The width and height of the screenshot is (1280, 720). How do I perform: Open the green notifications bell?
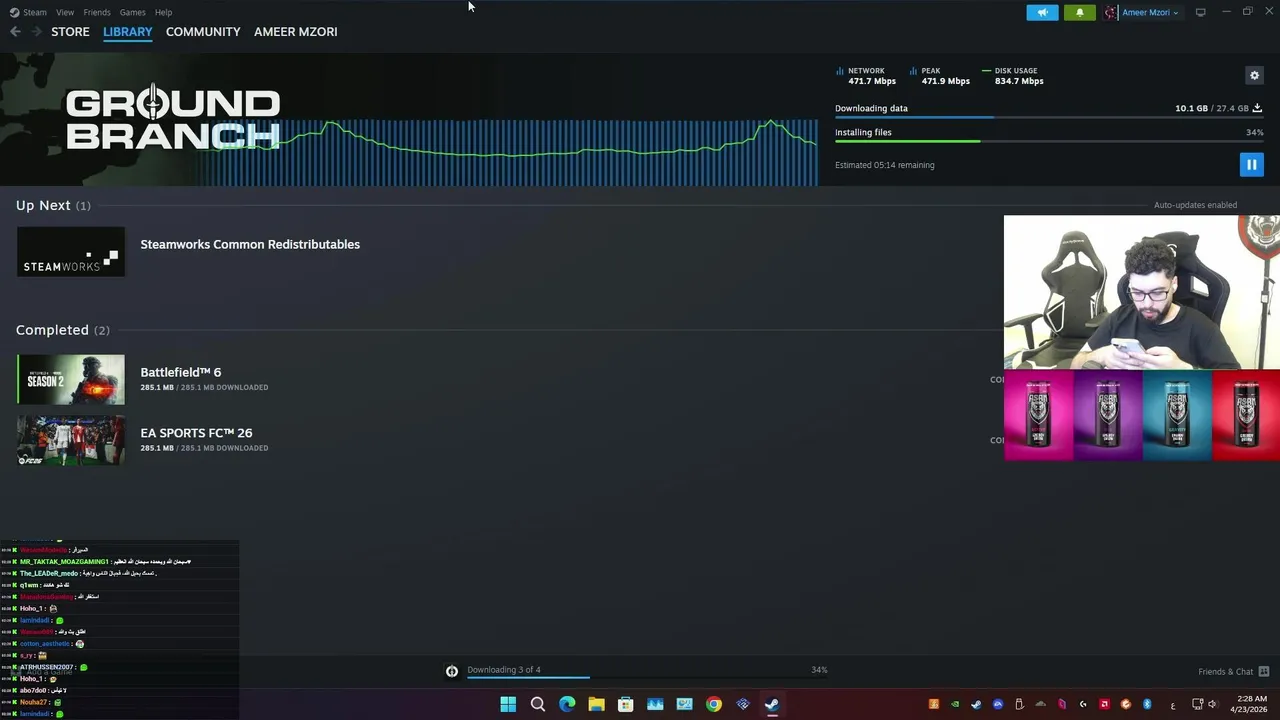tap(1079, 12)
